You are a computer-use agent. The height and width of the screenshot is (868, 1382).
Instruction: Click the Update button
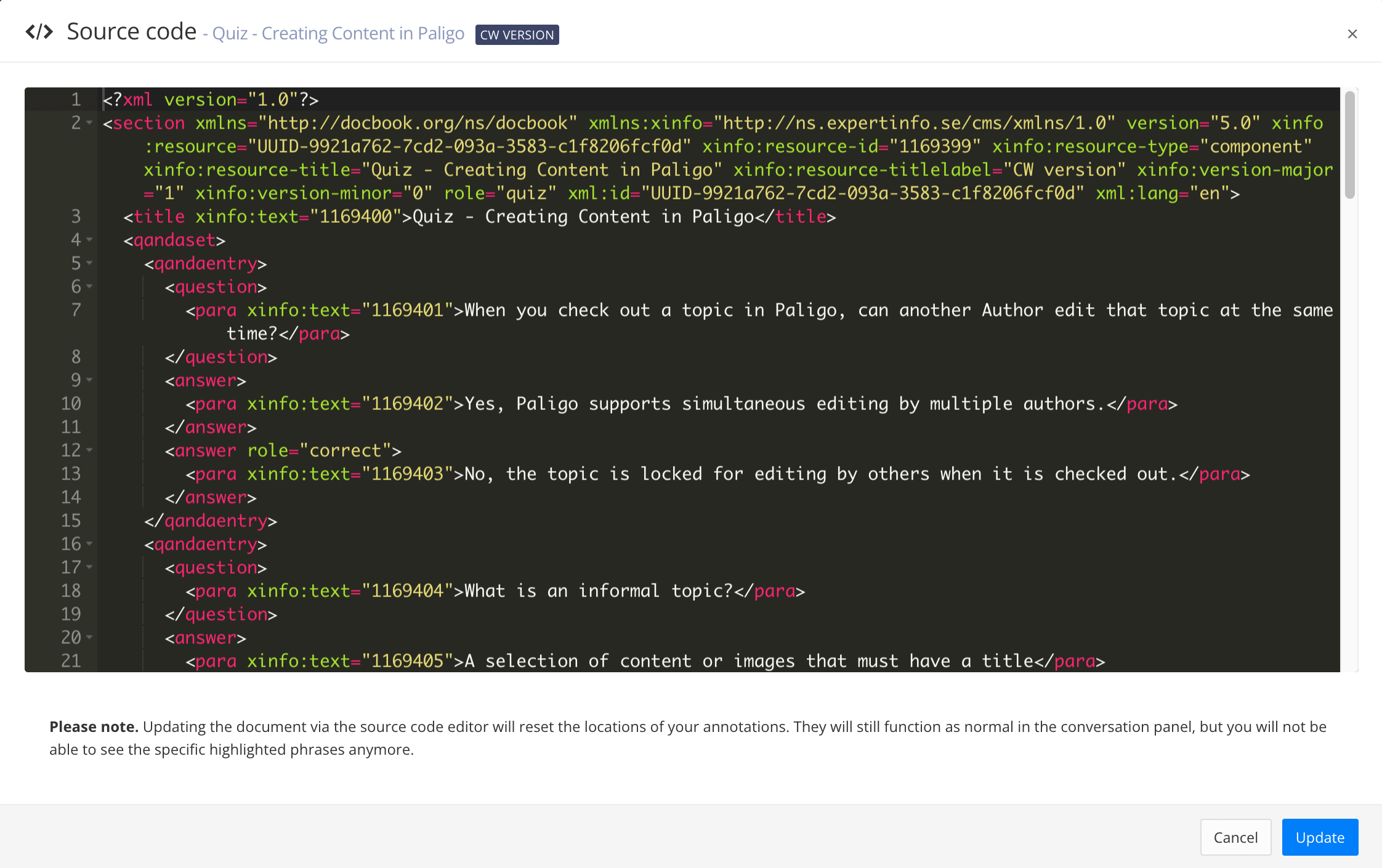coord(1319,837)
